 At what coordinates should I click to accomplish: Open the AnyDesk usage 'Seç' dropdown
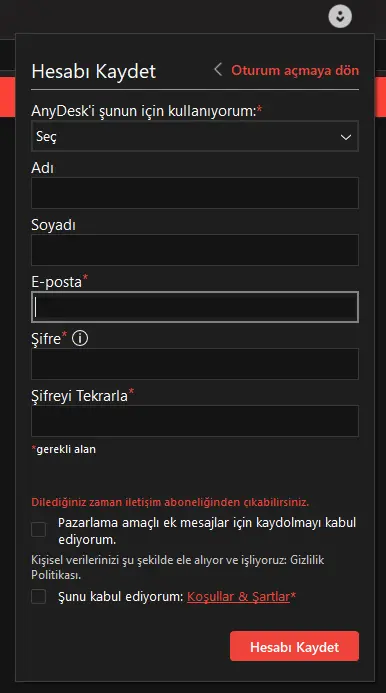195,137
